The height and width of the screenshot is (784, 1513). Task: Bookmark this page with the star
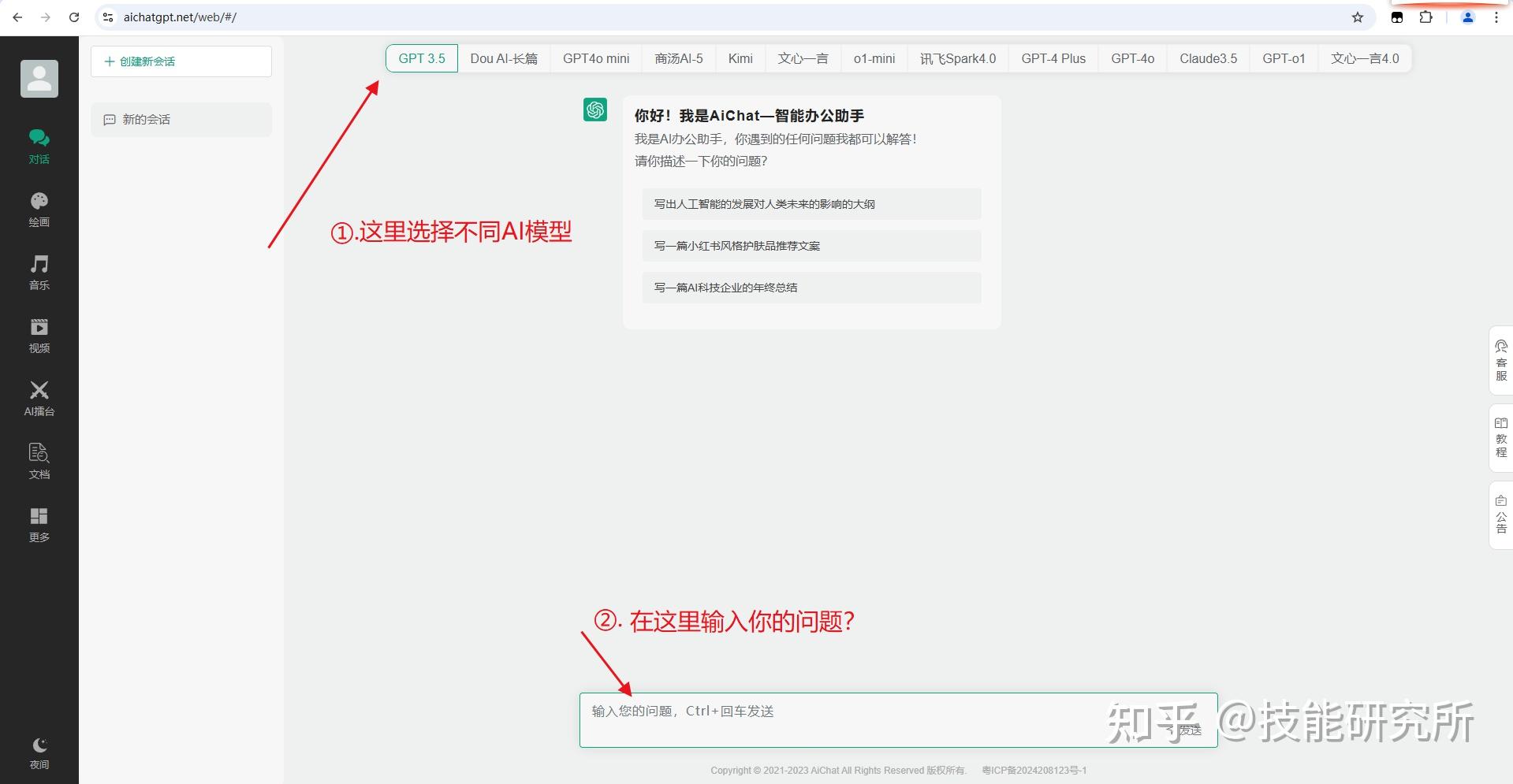[1358, 17]
